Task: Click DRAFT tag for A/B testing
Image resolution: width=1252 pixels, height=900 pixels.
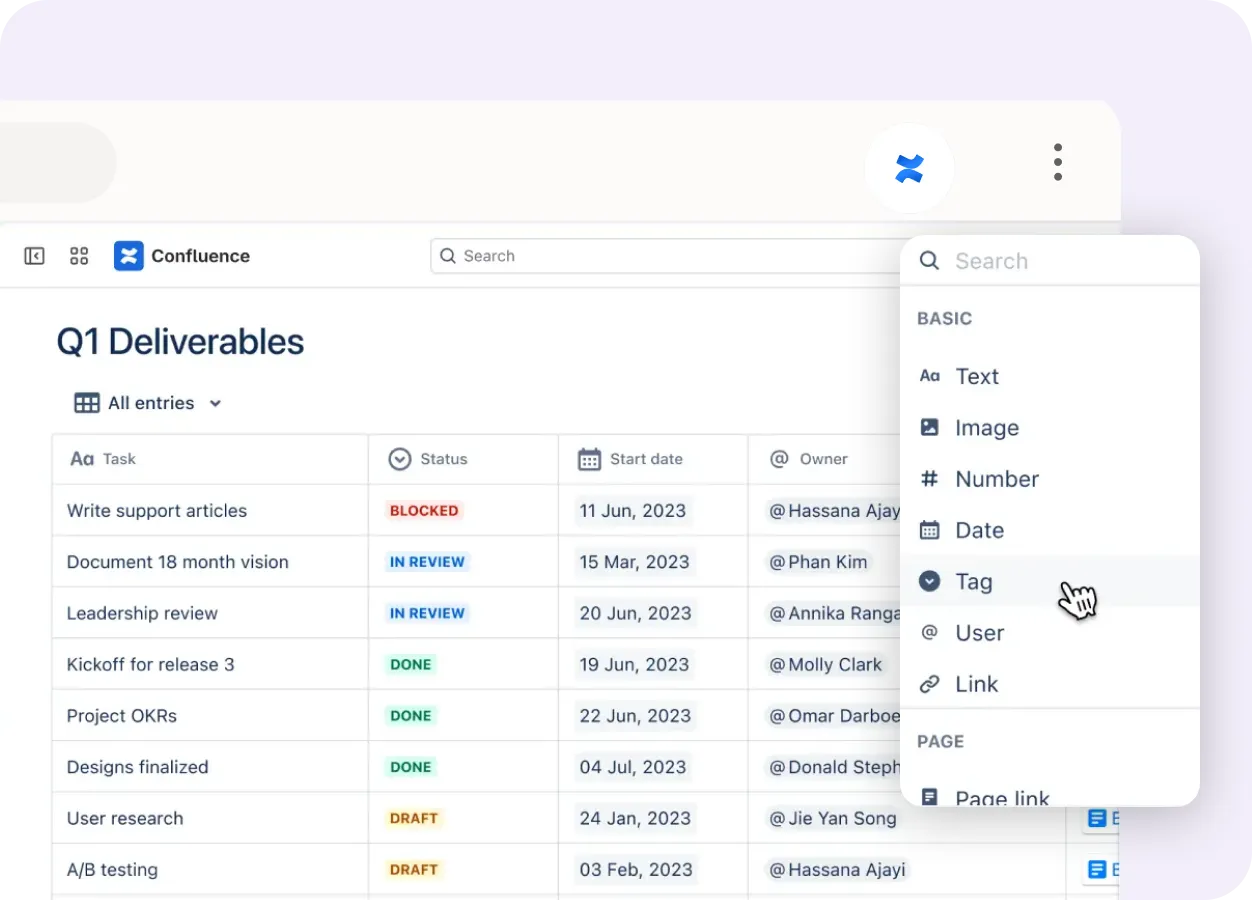Action: pos(414,870)
